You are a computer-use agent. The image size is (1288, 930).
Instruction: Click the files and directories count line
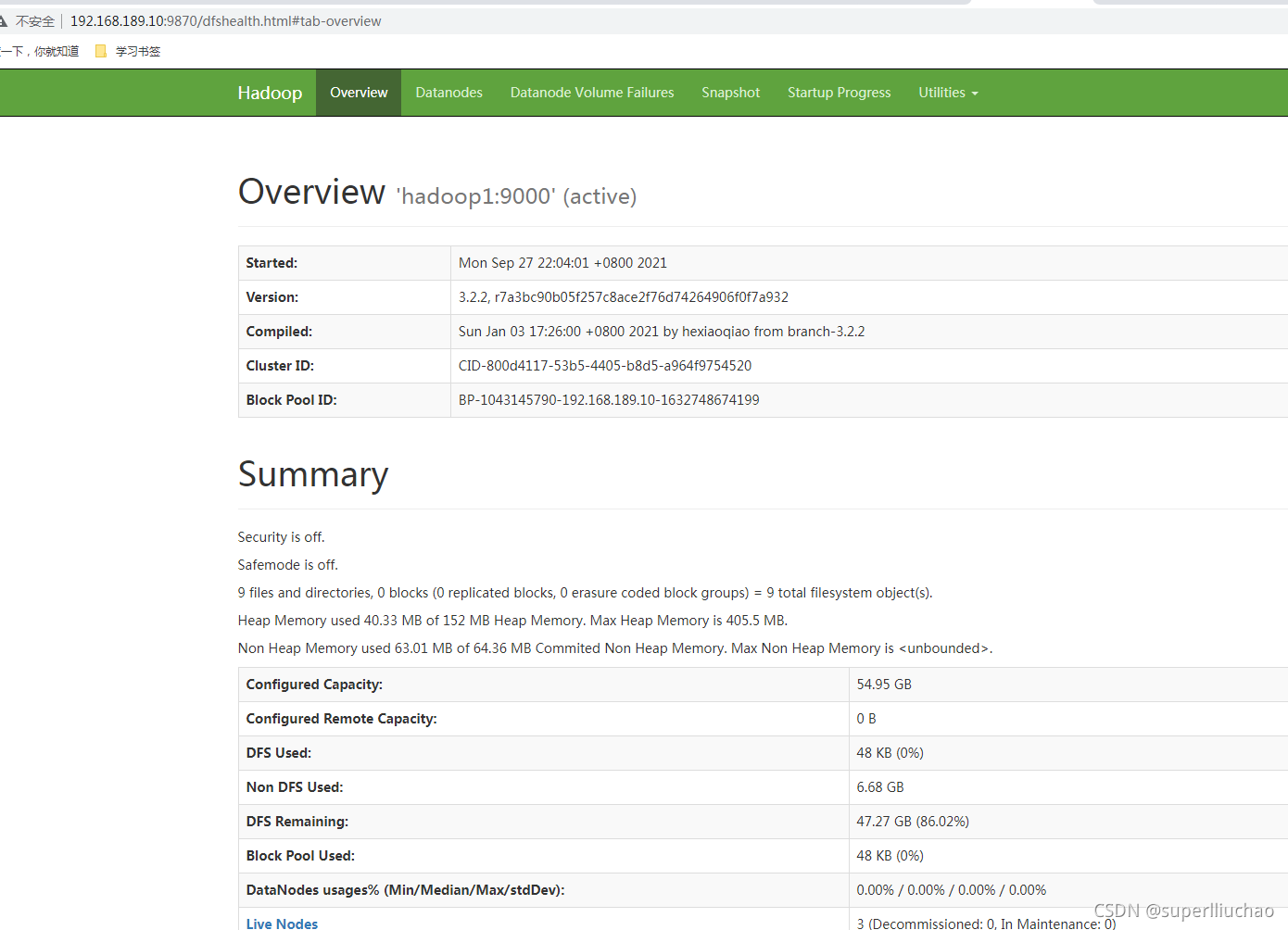586,593
